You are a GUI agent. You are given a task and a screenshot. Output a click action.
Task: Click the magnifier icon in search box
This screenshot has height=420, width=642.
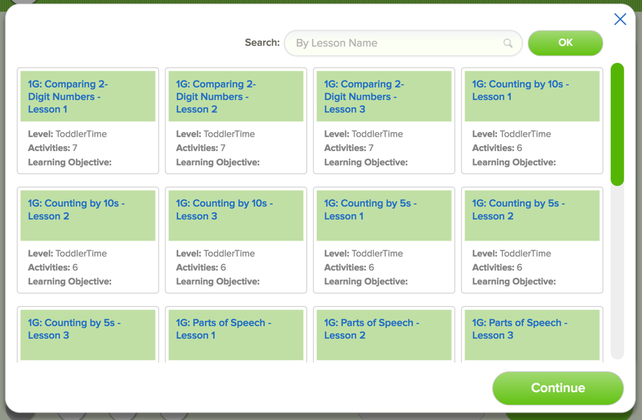point(508,43)
